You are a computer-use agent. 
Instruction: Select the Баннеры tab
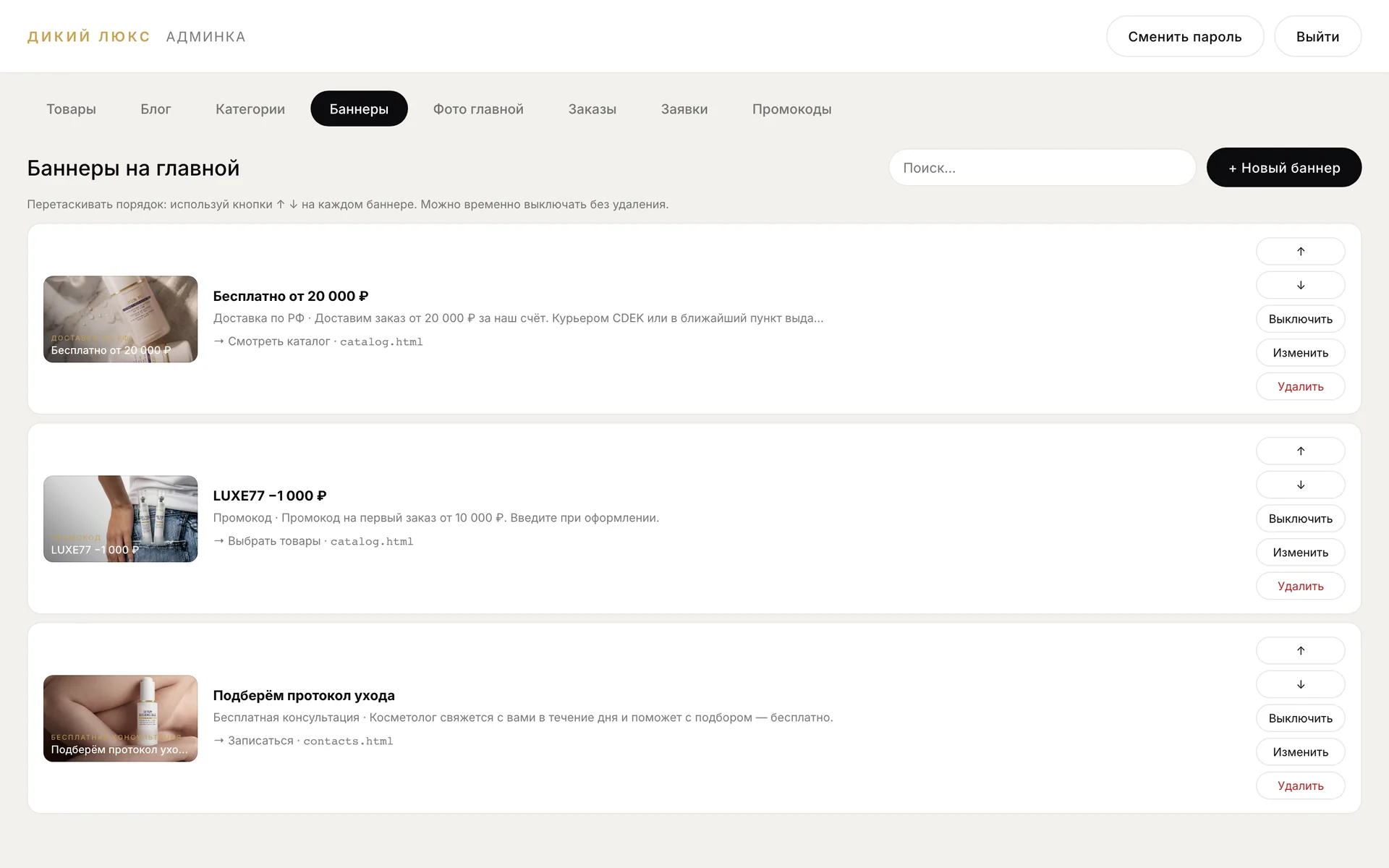click(x=359, y=109)
